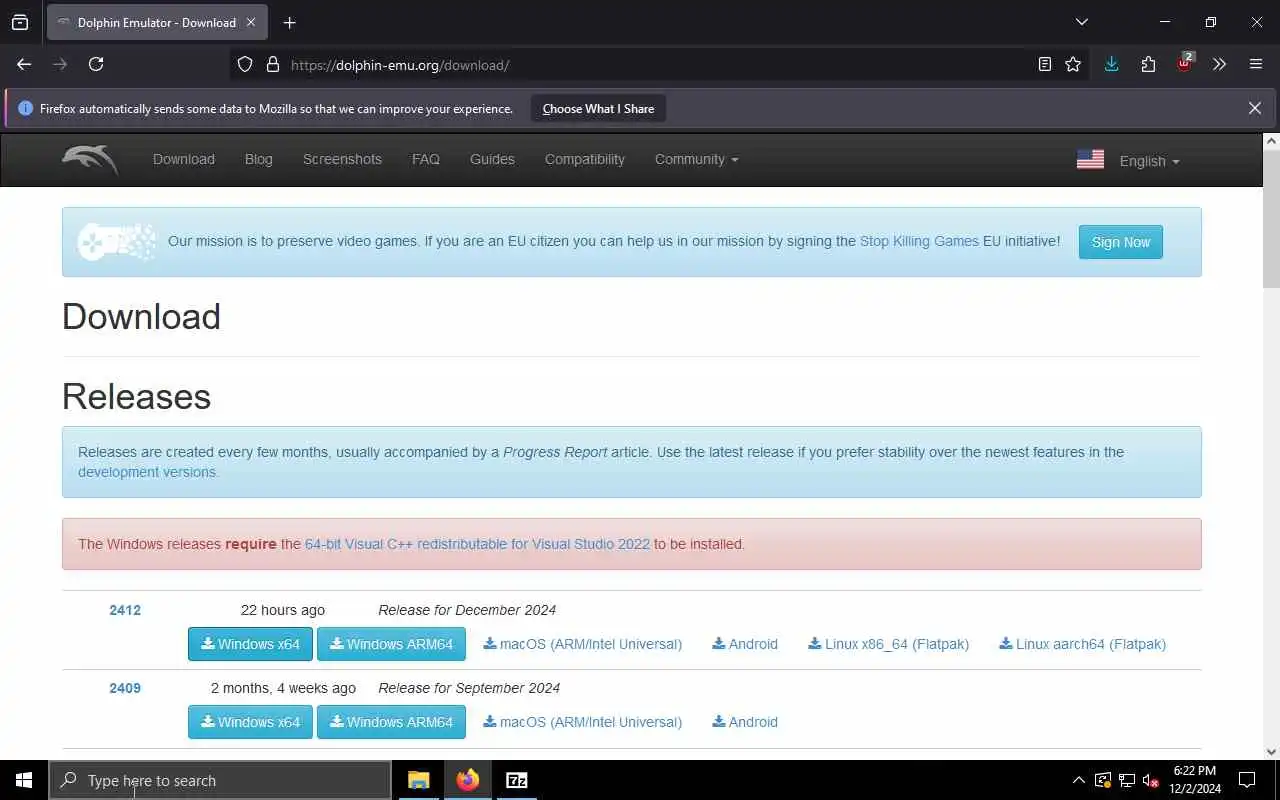Download 2412 Windows x64 build

pyautogui.click(x=250, y=644)
